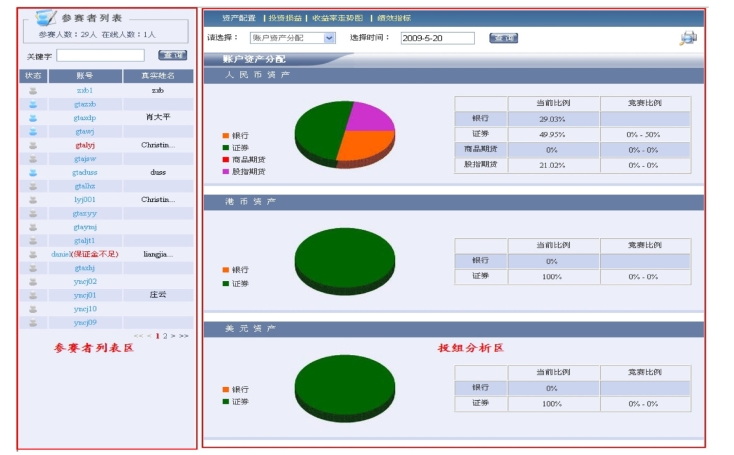Click online status icon for gtazxb
Screen dimensions: 734x455
click(x=33, y=104)
